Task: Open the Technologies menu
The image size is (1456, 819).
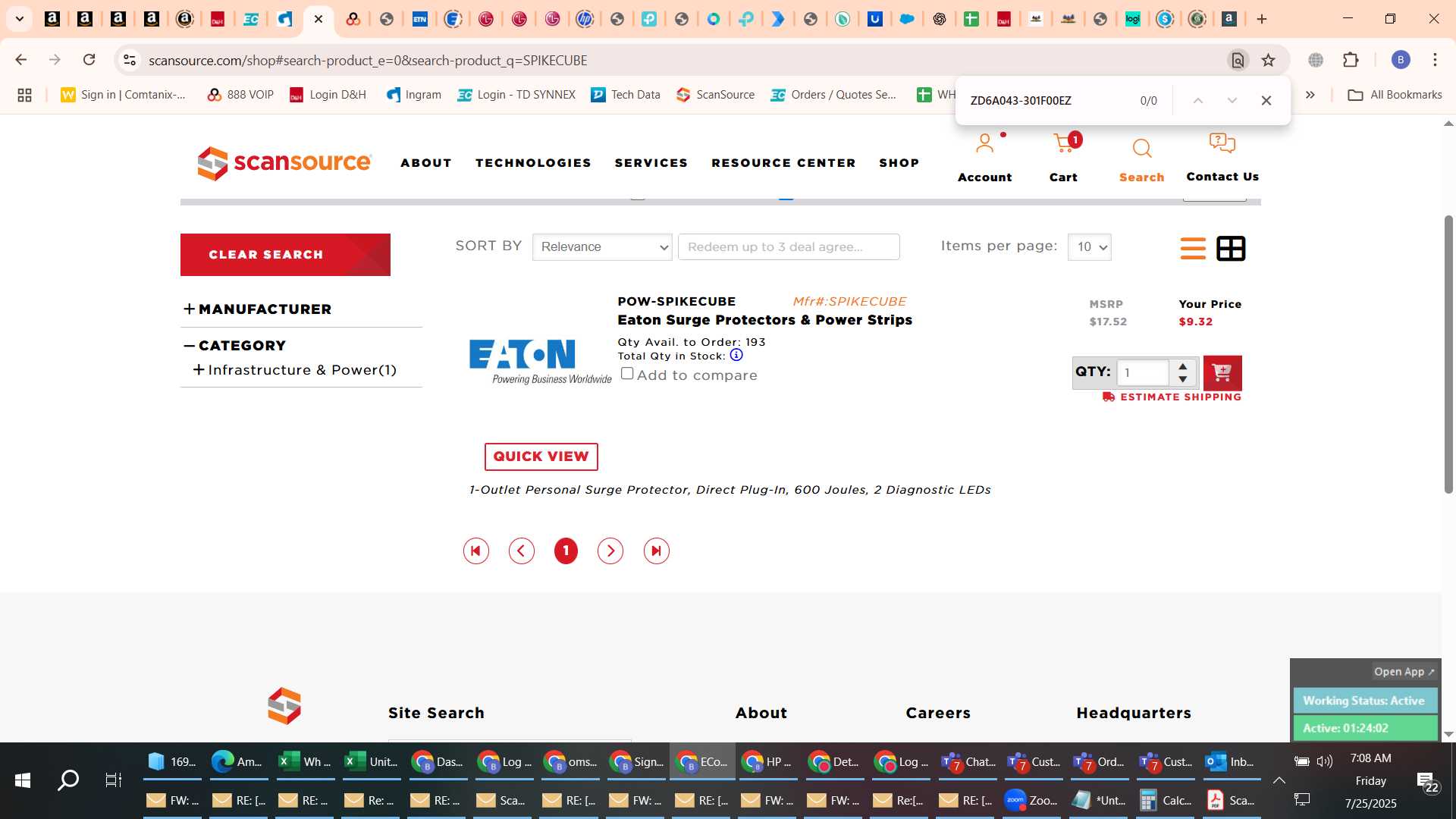Action: [x=533, y=163]
